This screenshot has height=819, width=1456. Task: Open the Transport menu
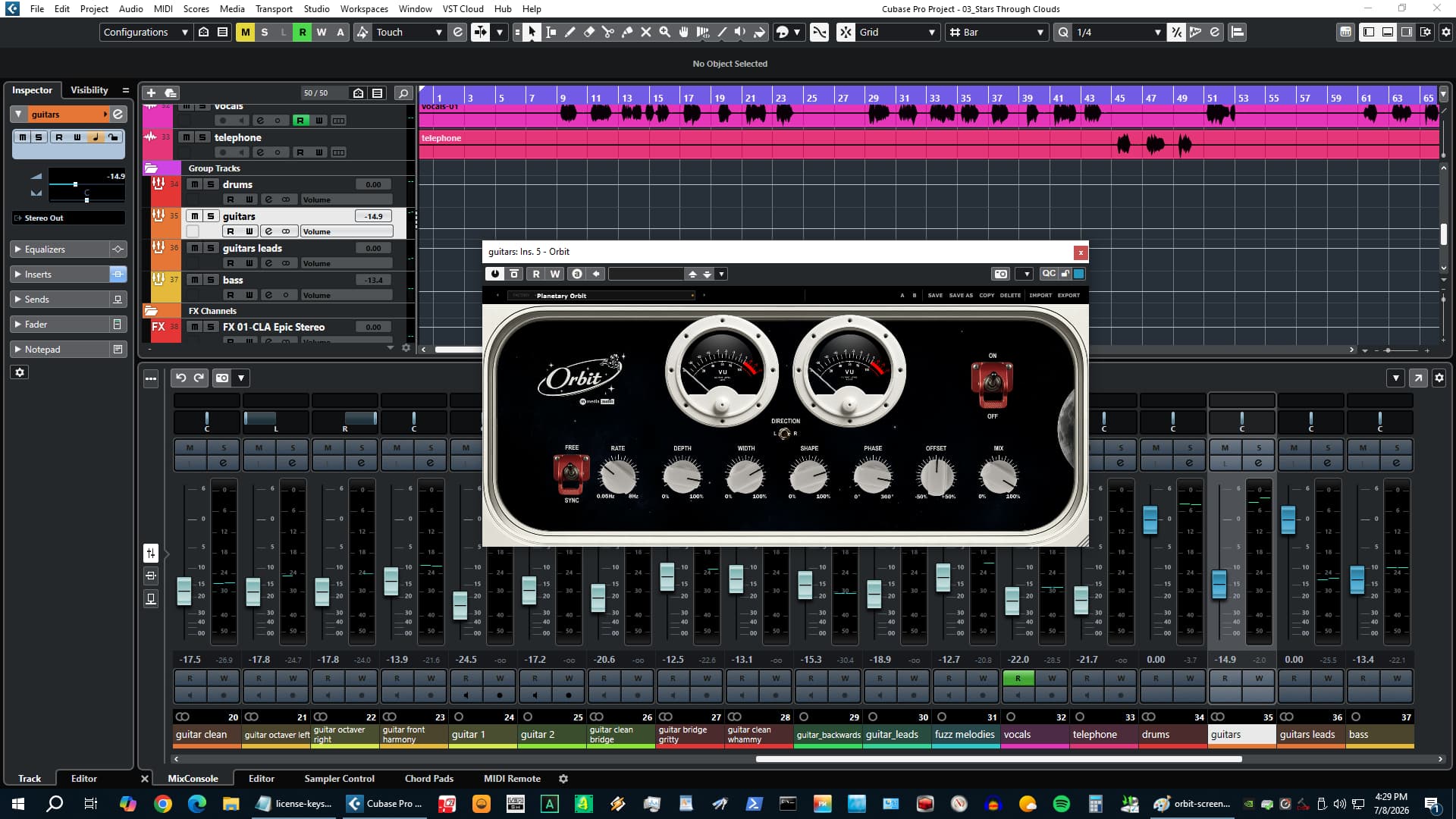pyautogui.click(x=274, y=9)
